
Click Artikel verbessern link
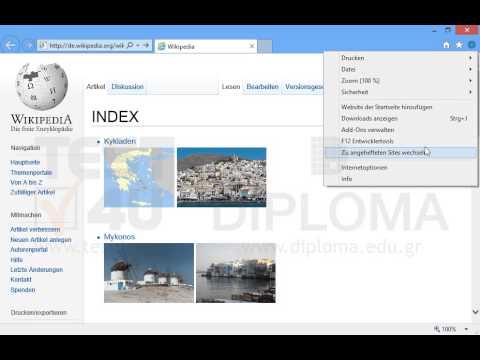point(35,230)
